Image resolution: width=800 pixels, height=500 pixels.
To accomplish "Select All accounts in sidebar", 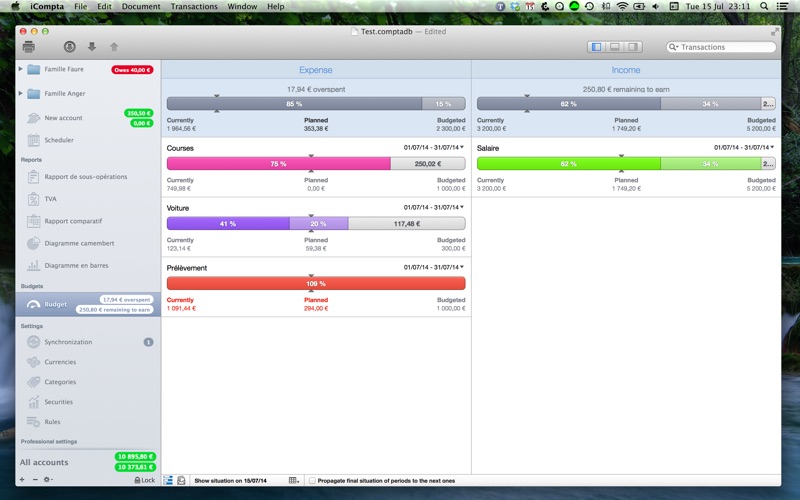I will point(44,462).
